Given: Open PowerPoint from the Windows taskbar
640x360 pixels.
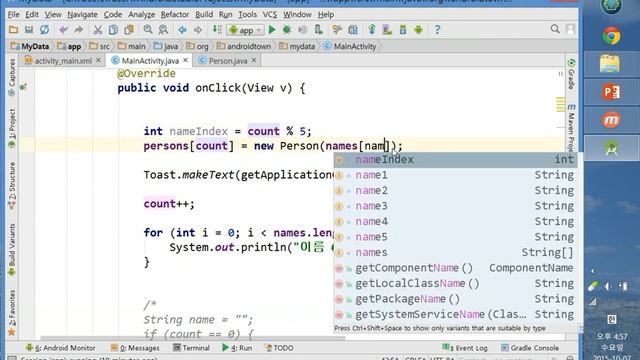Looking at the screenshot, I should [x=611, y=92].
